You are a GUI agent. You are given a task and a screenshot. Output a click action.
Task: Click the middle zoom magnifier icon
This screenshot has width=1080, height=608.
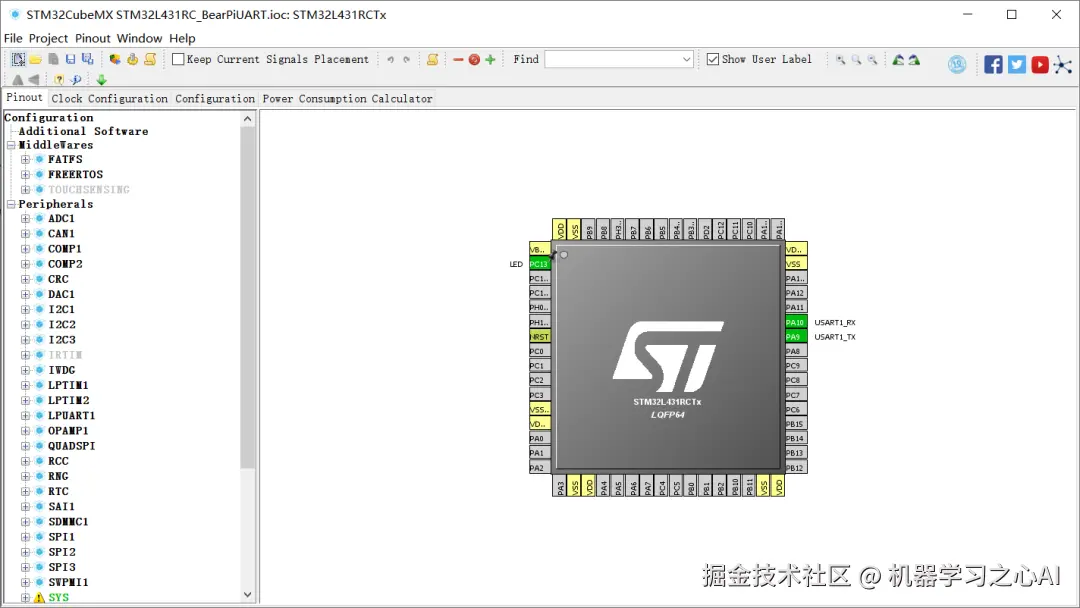pyautogui.click(x=856, y=60)
